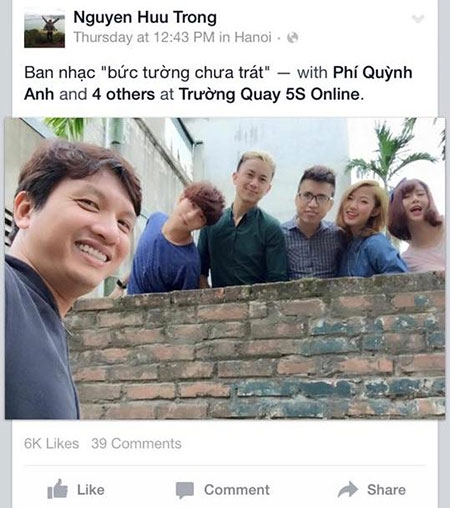View the 39 Comments list
Image resolution: width=450 pixels, height=508 pixels.
coord(136,444)
